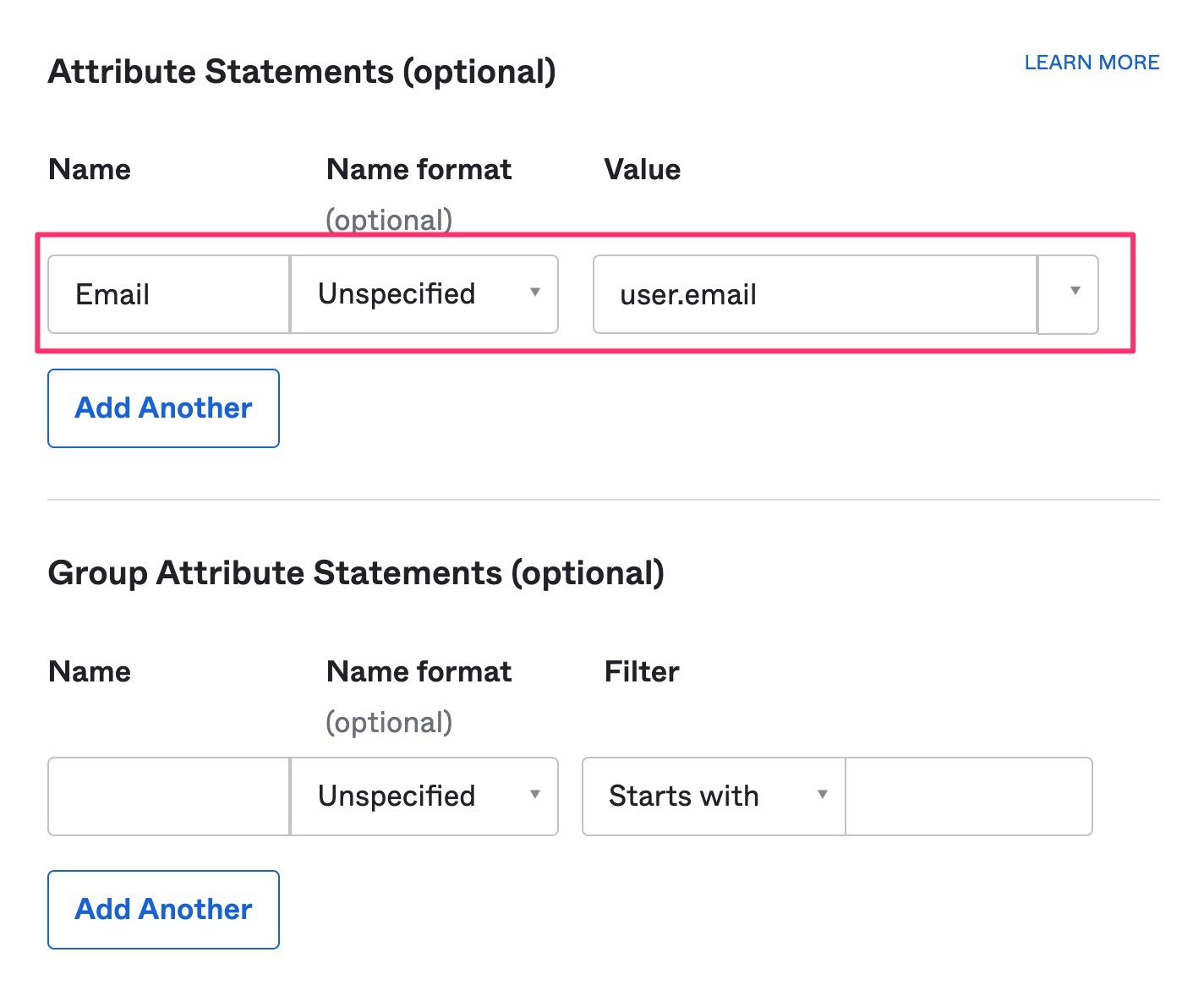Screen dimensions: 1204x996
Task: Click the empty Name field in Group section
Action: (167, 796)
